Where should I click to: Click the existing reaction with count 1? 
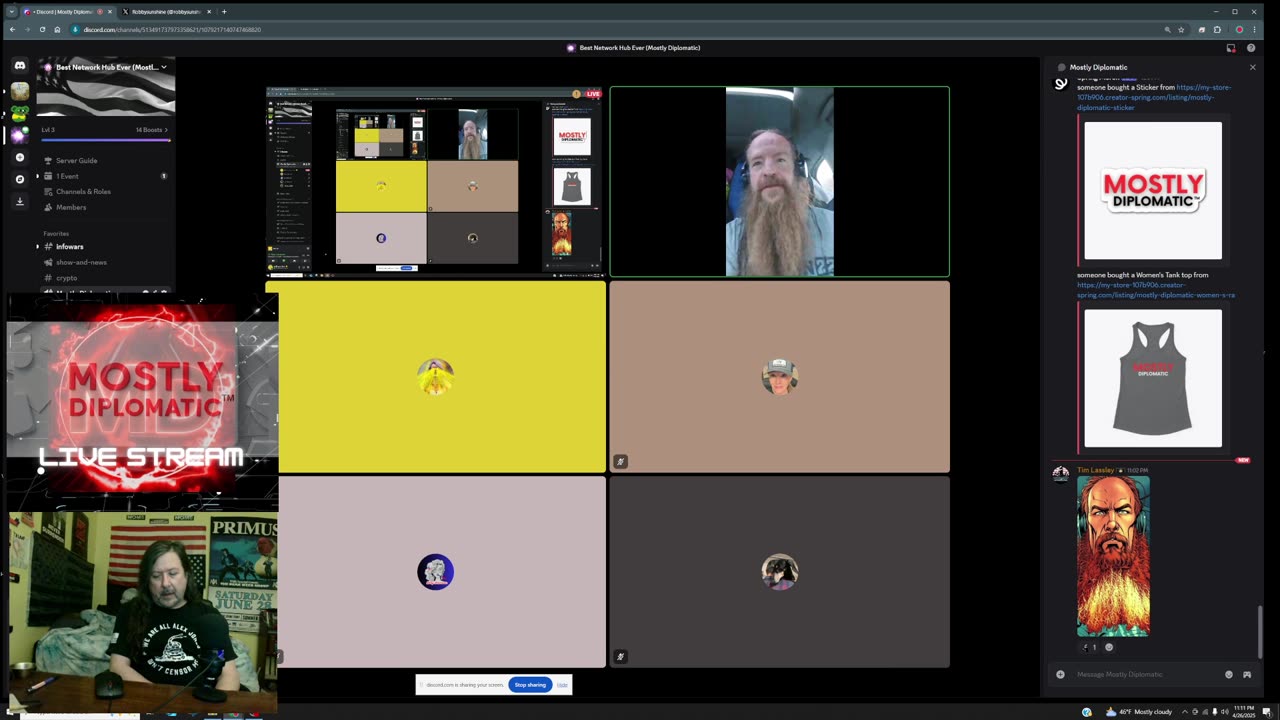(1088, 647)
